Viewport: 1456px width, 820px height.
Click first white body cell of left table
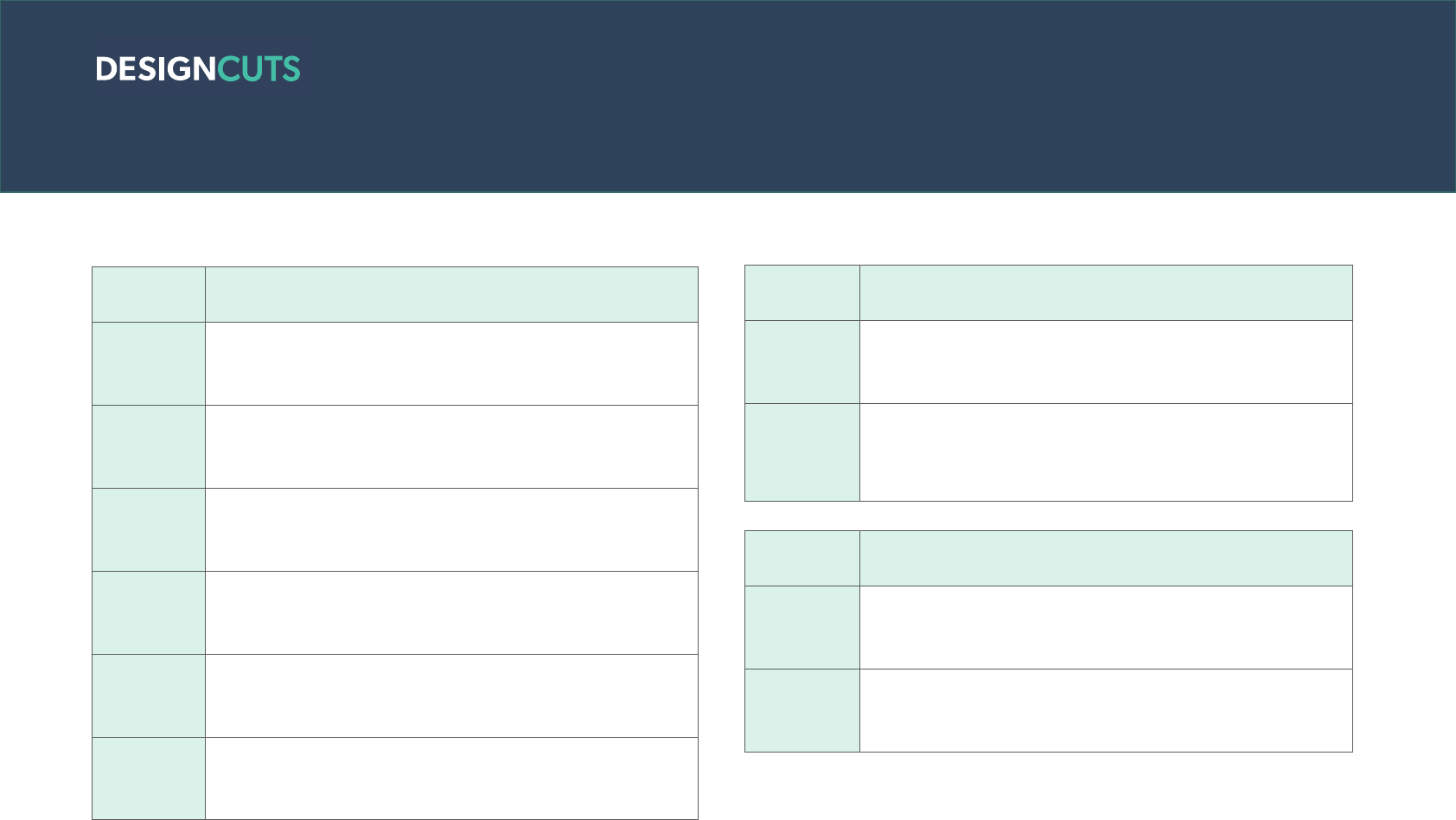451,364
